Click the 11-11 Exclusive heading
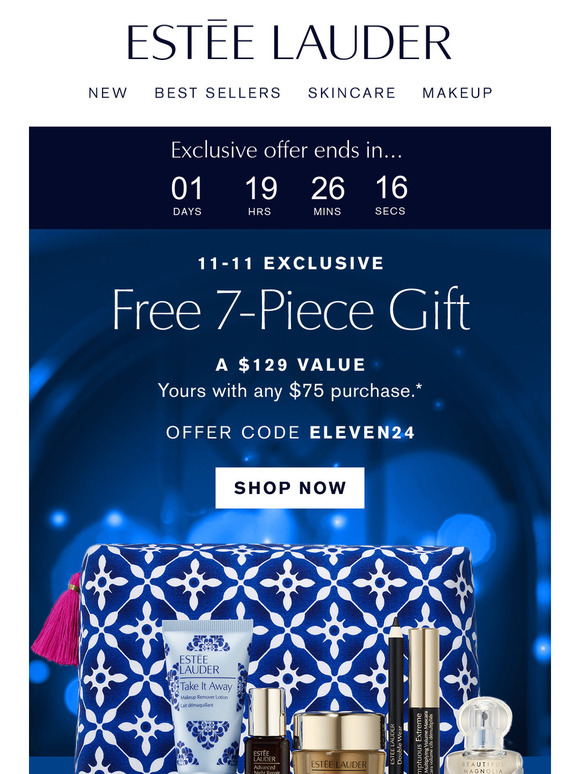 [x=290, y=263]
